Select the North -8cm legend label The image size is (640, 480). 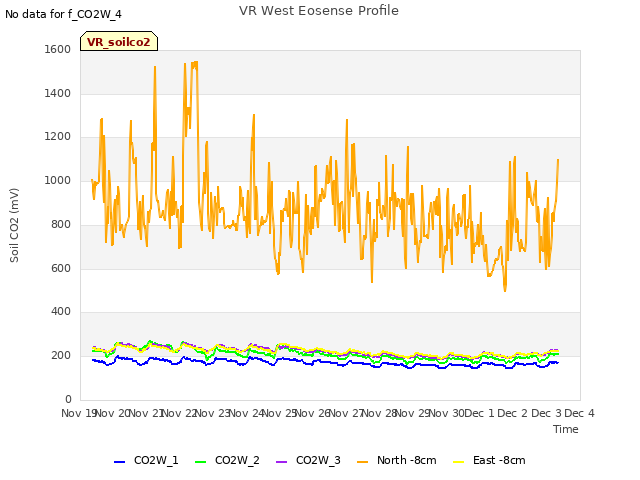[x=407, y=460]
